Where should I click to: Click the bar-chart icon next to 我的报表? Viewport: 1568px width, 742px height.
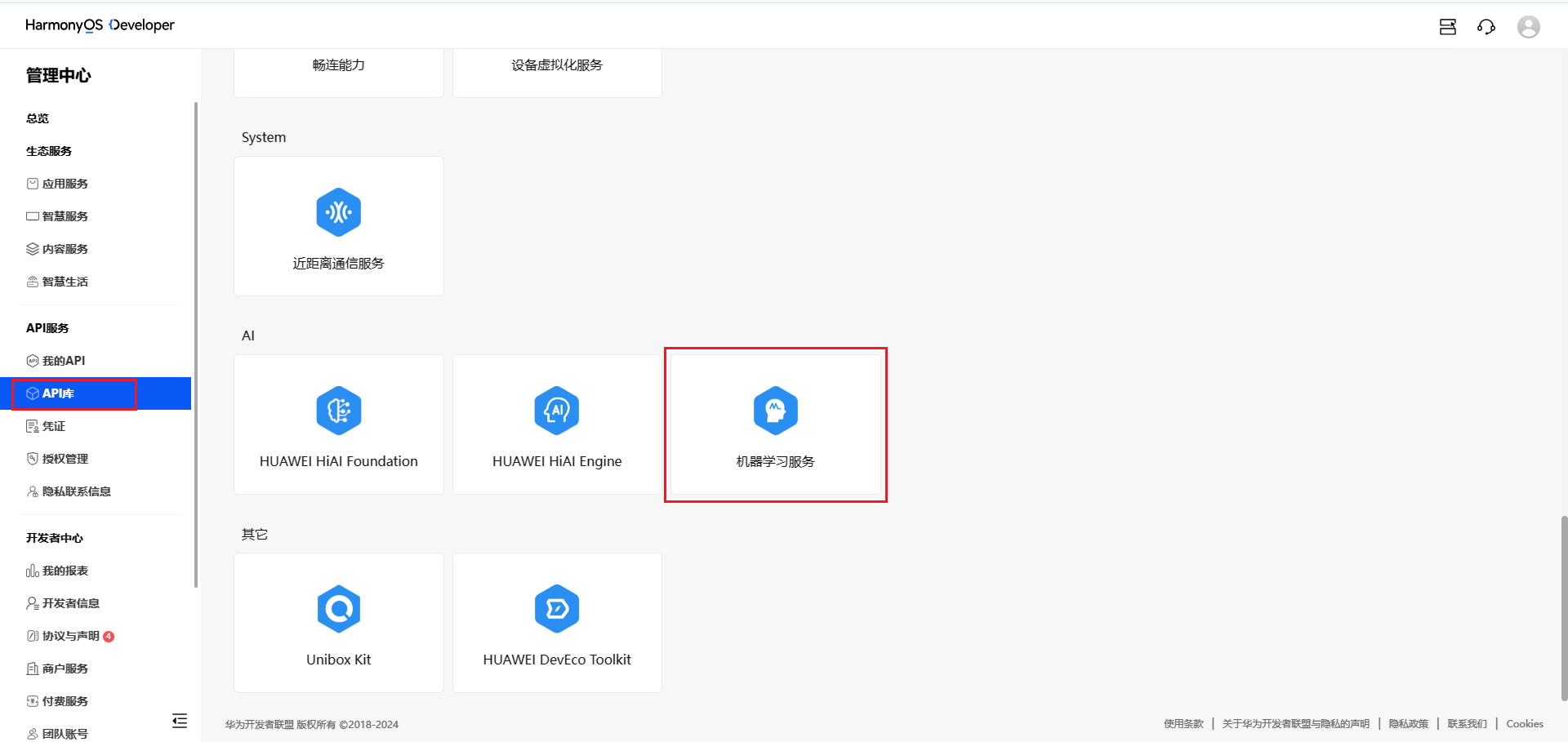[x=32, y=570]
